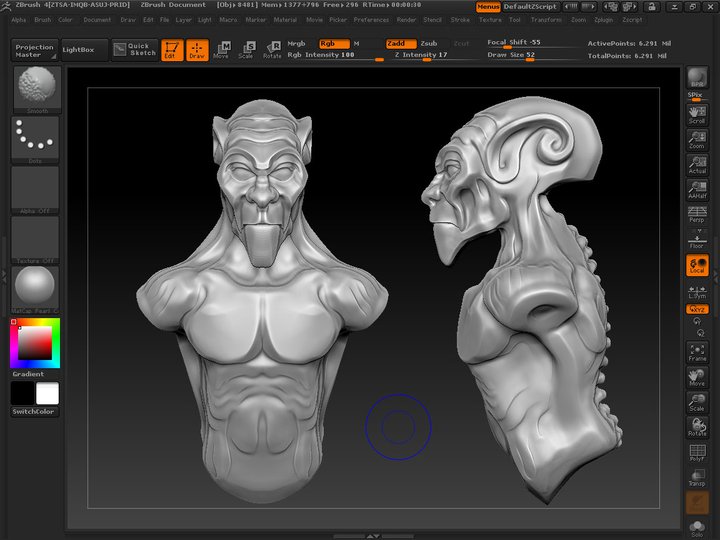Image resolution: width=720 pixels, height=540 pixels.
Task: Open the Preferences menu
Action: tap(371, 20)
